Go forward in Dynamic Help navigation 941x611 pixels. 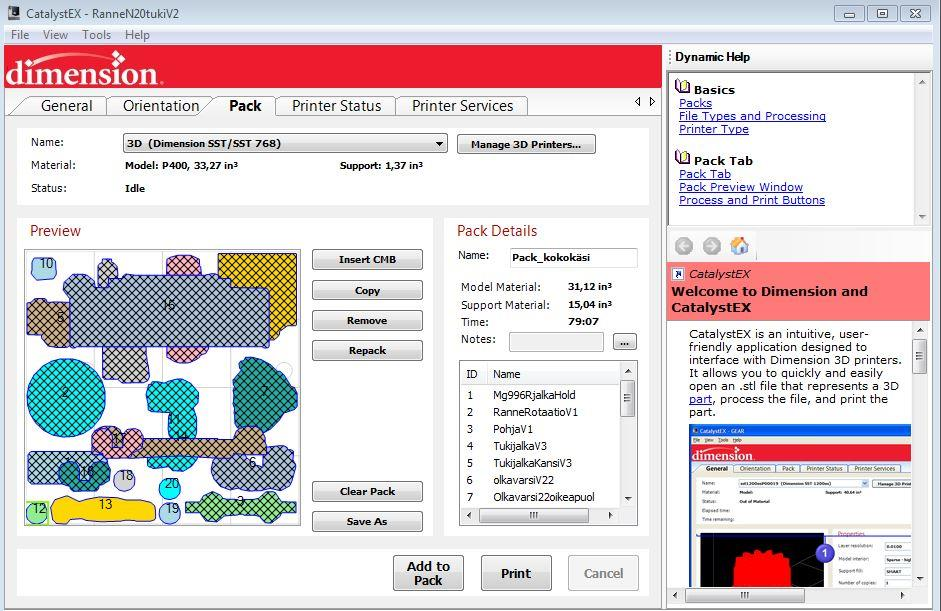[x=712, y=246]
